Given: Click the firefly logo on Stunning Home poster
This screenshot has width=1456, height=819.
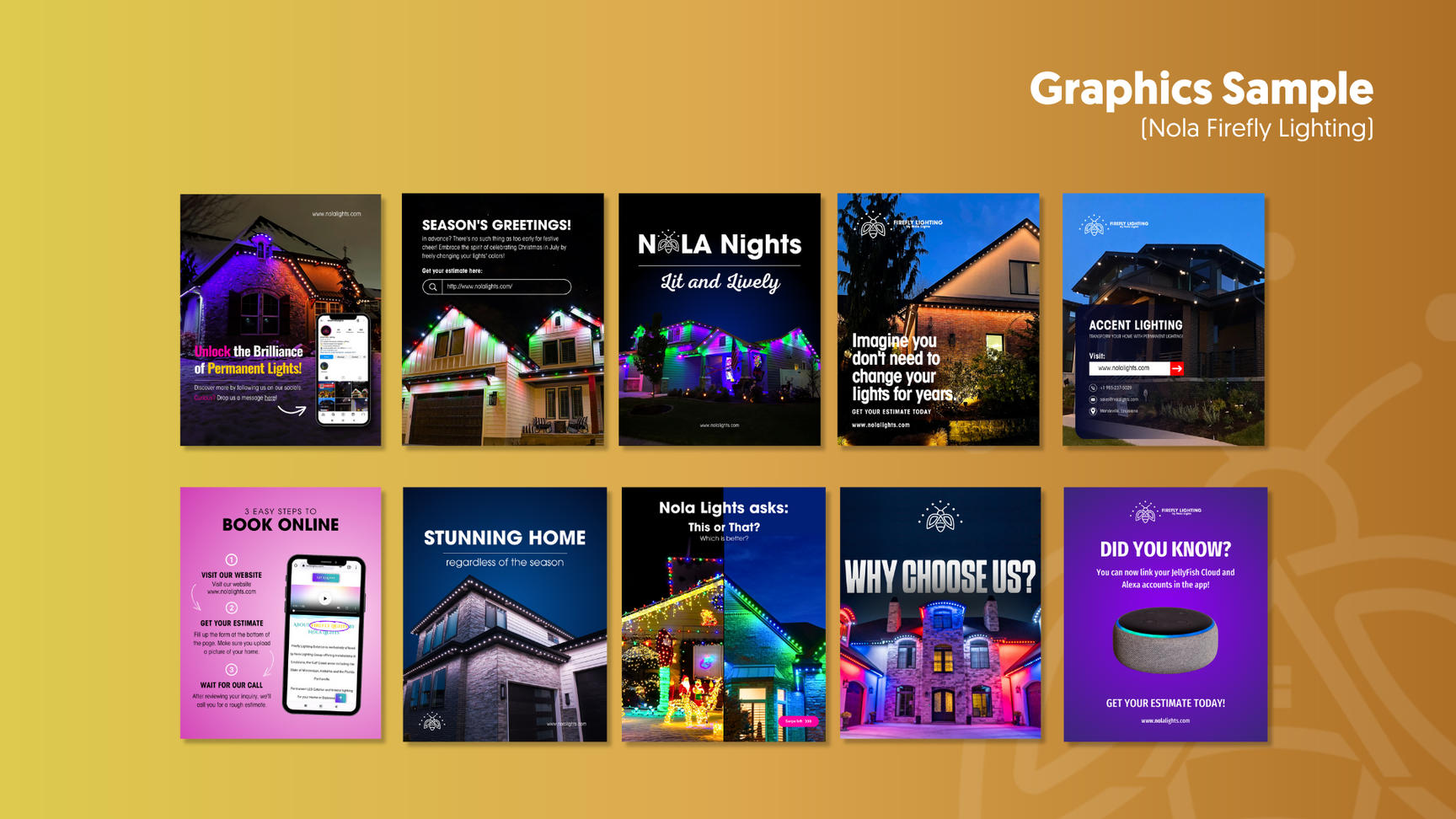Looking at the screenshot, I should point(432,722).
